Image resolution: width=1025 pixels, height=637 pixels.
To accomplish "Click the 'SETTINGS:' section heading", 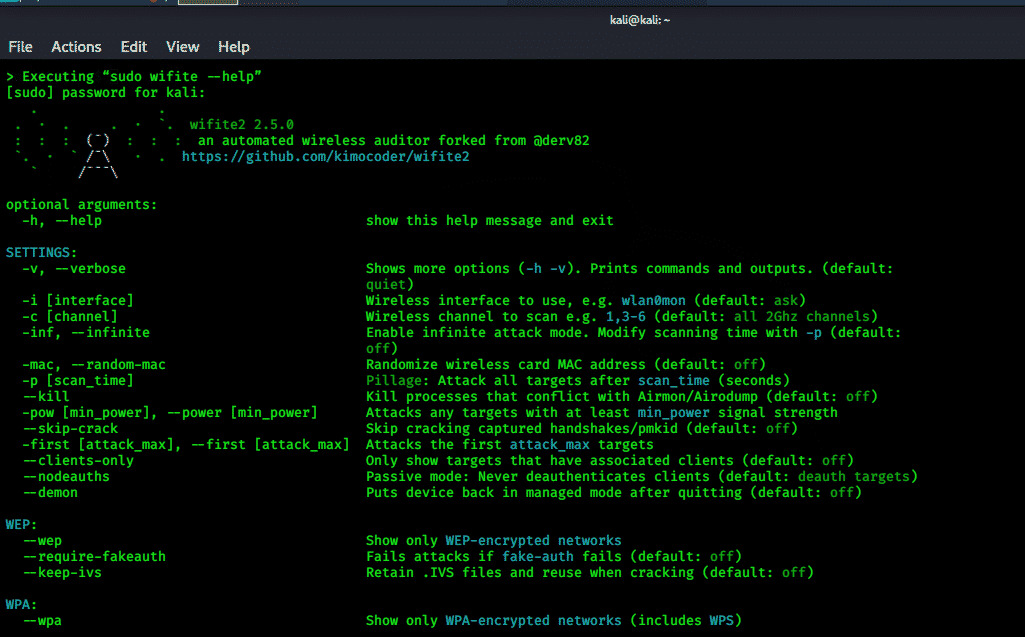I will click(x=41, y=252).
